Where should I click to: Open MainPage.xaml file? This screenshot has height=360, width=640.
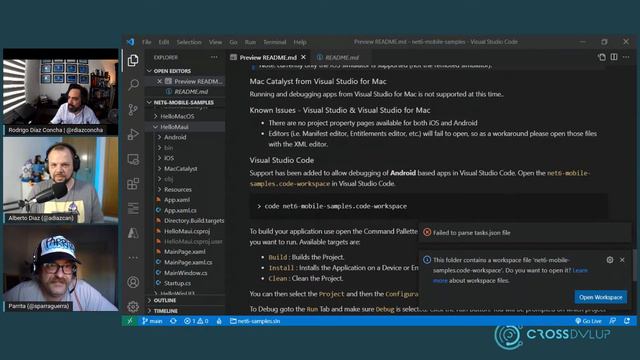185,252
